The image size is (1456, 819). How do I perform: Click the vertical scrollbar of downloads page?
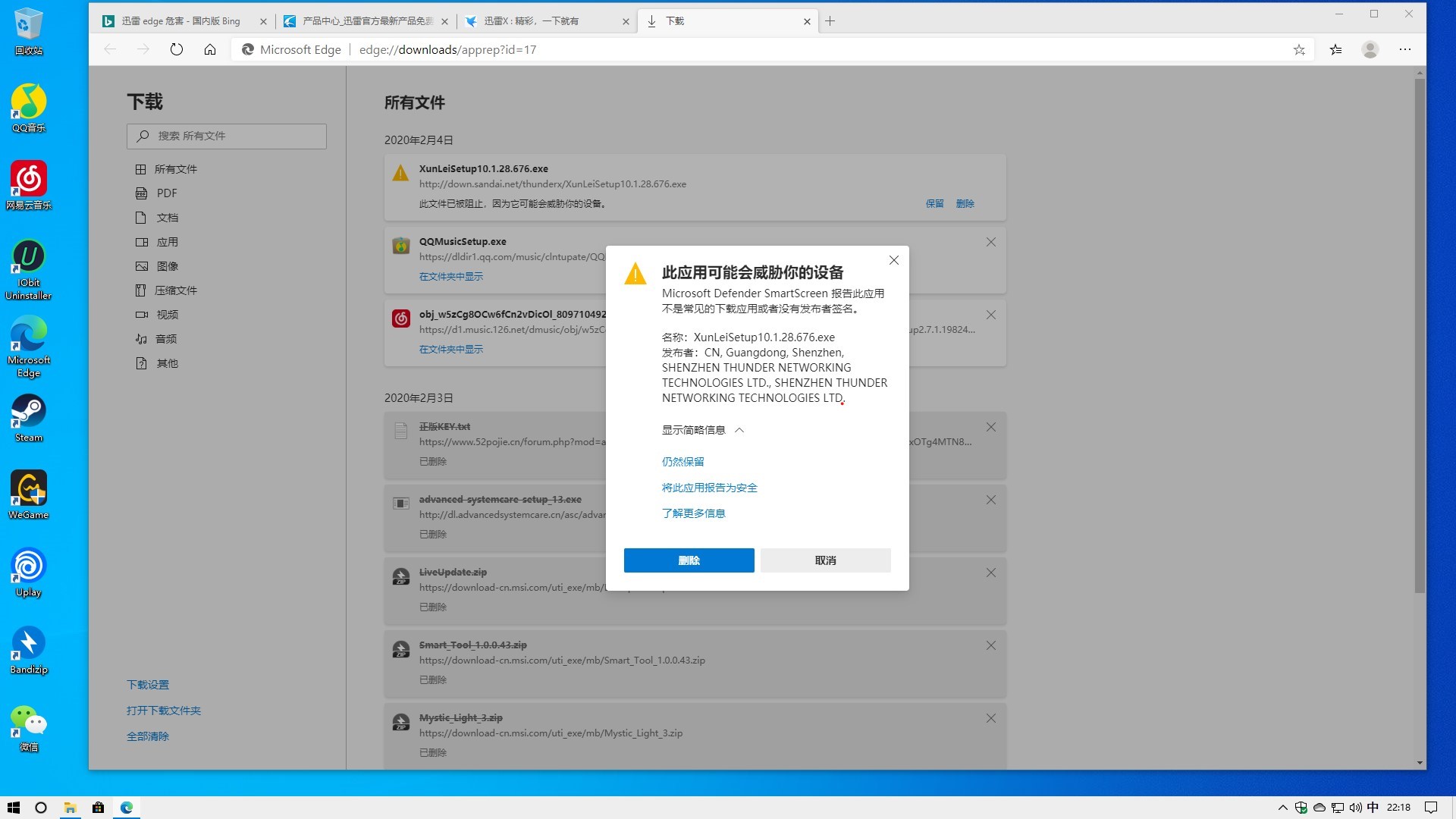(1420, 334)
